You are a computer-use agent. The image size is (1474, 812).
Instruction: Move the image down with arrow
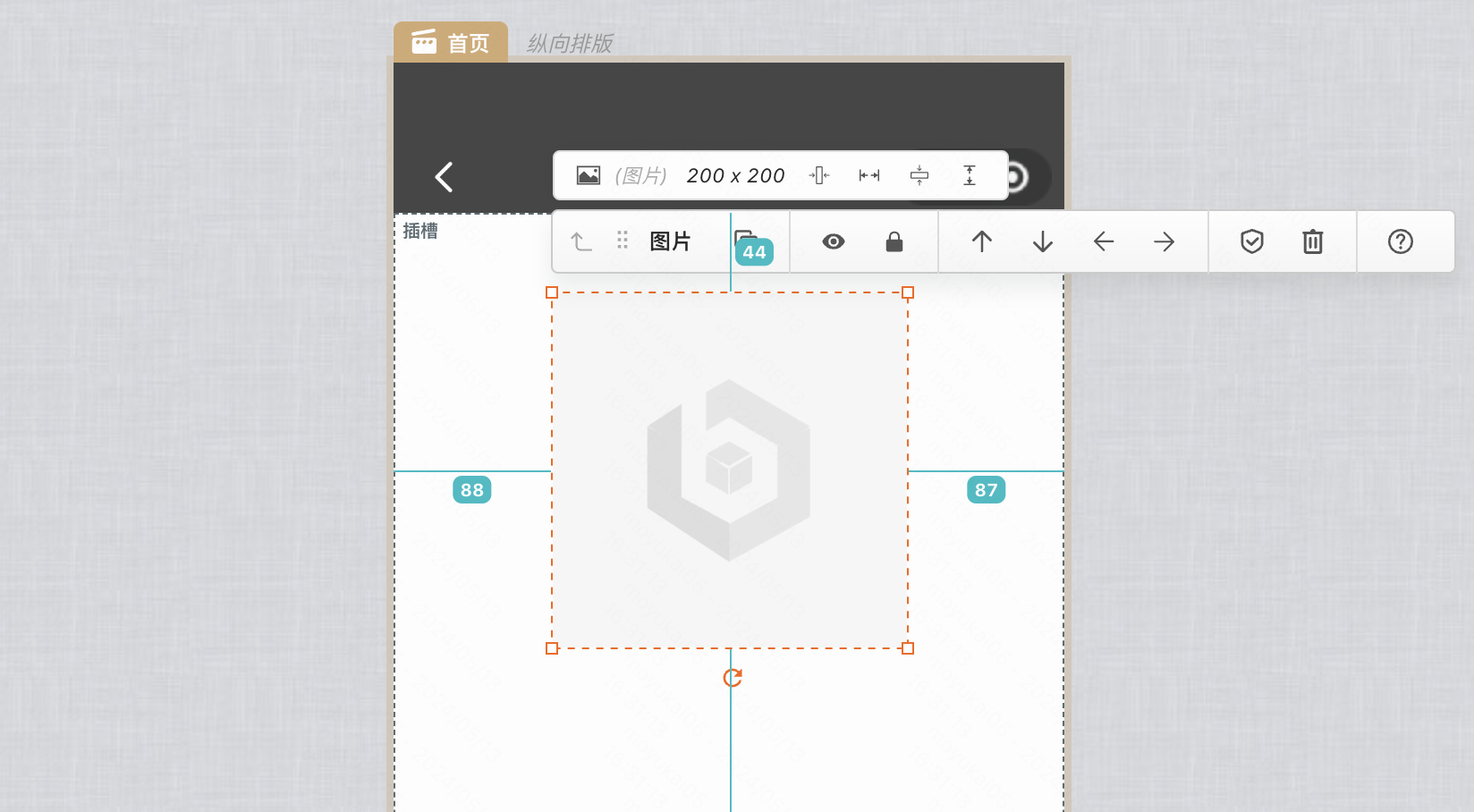[1043, 241]
